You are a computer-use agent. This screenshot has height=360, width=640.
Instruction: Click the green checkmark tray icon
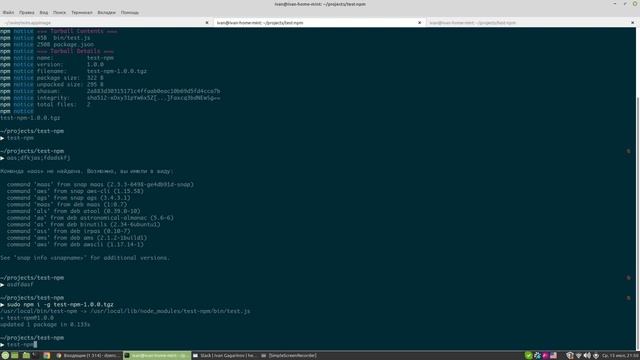point(529,356)
